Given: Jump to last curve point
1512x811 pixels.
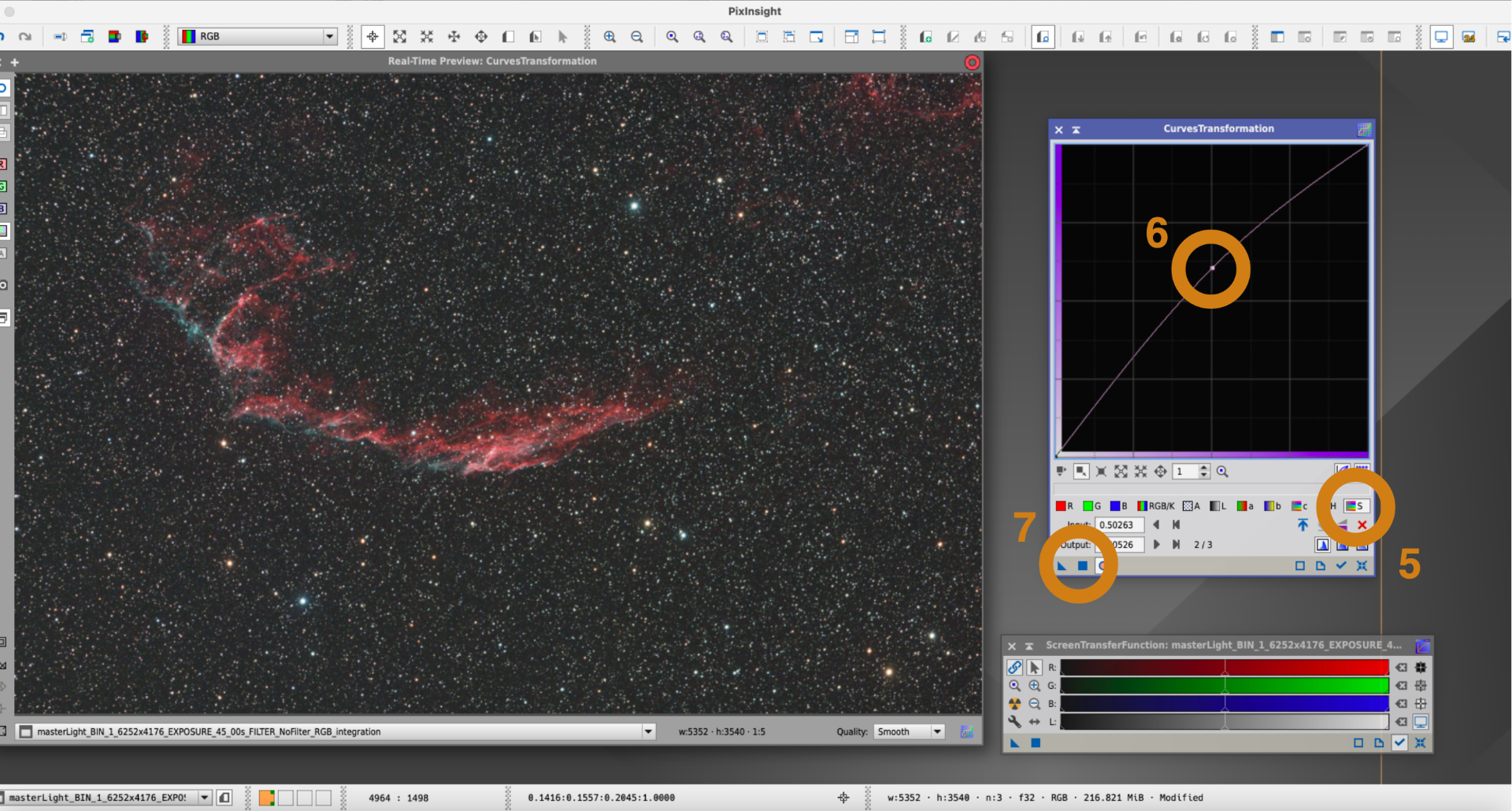Looking at the screenshot, I should [x=1176, y=544].
